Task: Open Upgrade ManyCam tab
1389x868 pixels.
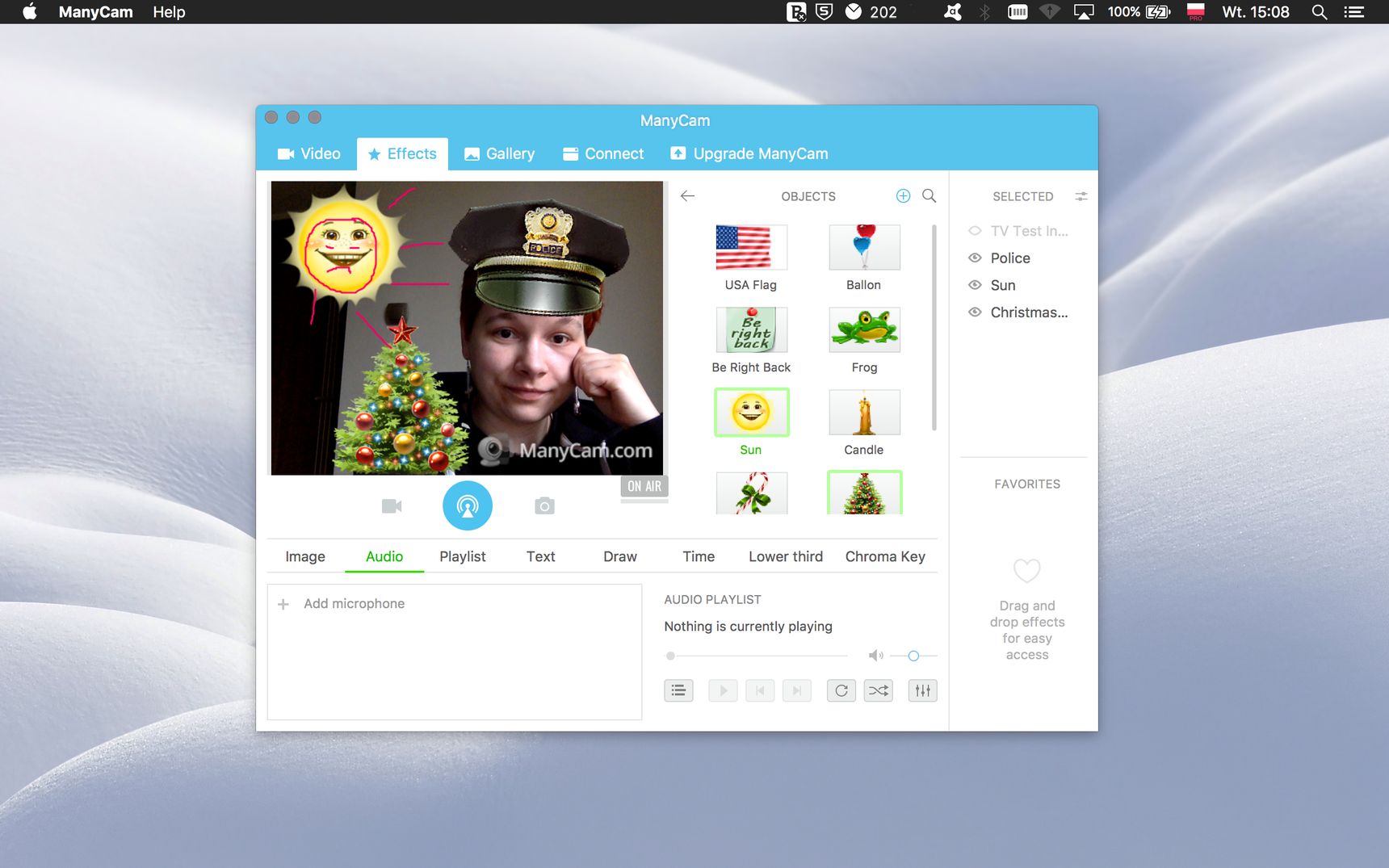Action: [x=749, y=153]
